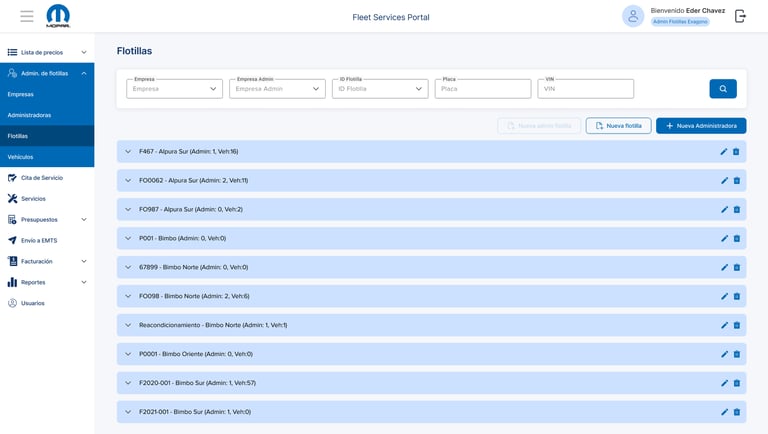This screenshot has width=768, height=434.
Task: Expand Presupuestos sidebar menu
Action: point(47,219)
